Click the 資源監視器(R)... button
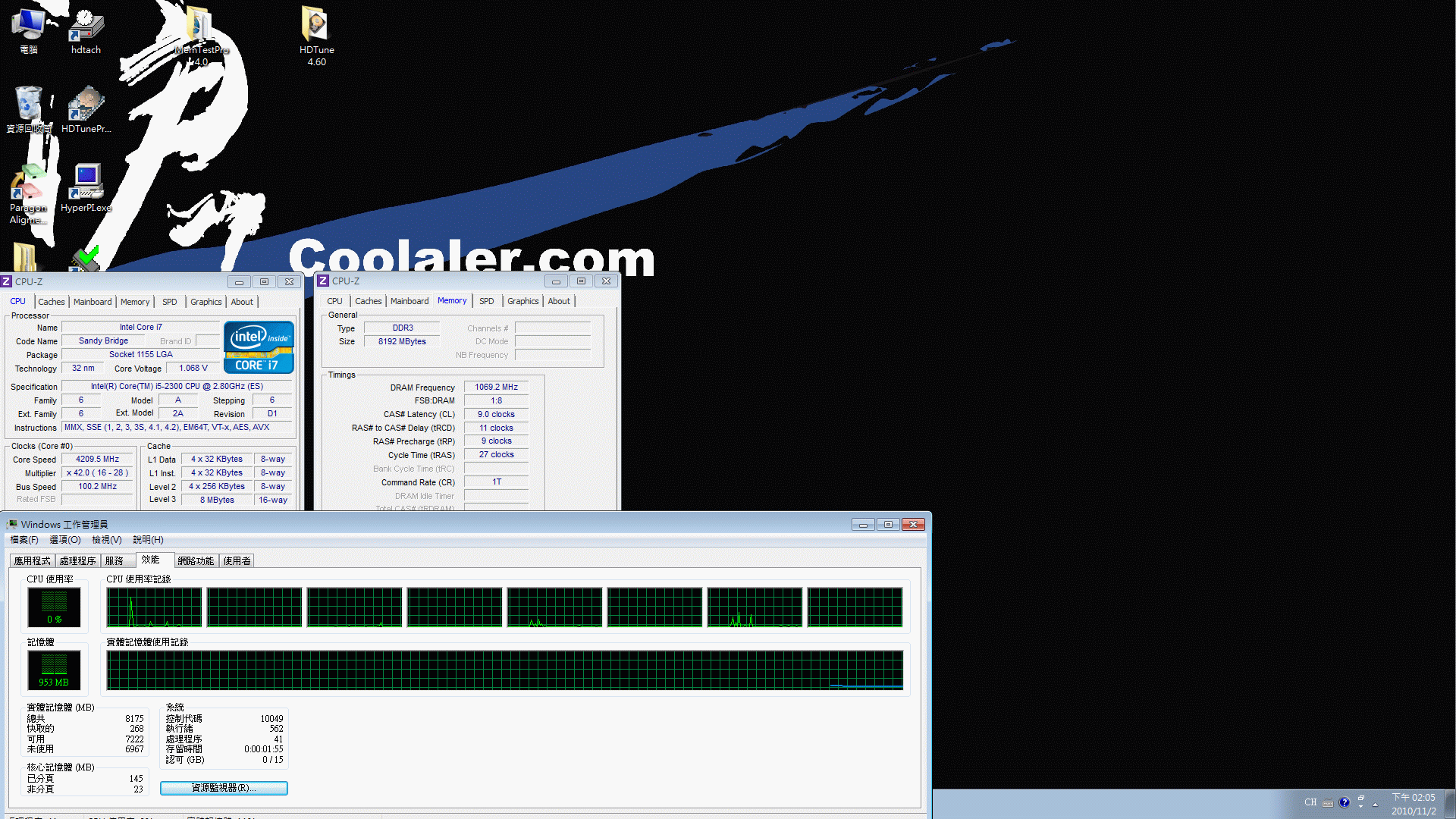Viewport: 1456px width, 819px height. (224, 788)
